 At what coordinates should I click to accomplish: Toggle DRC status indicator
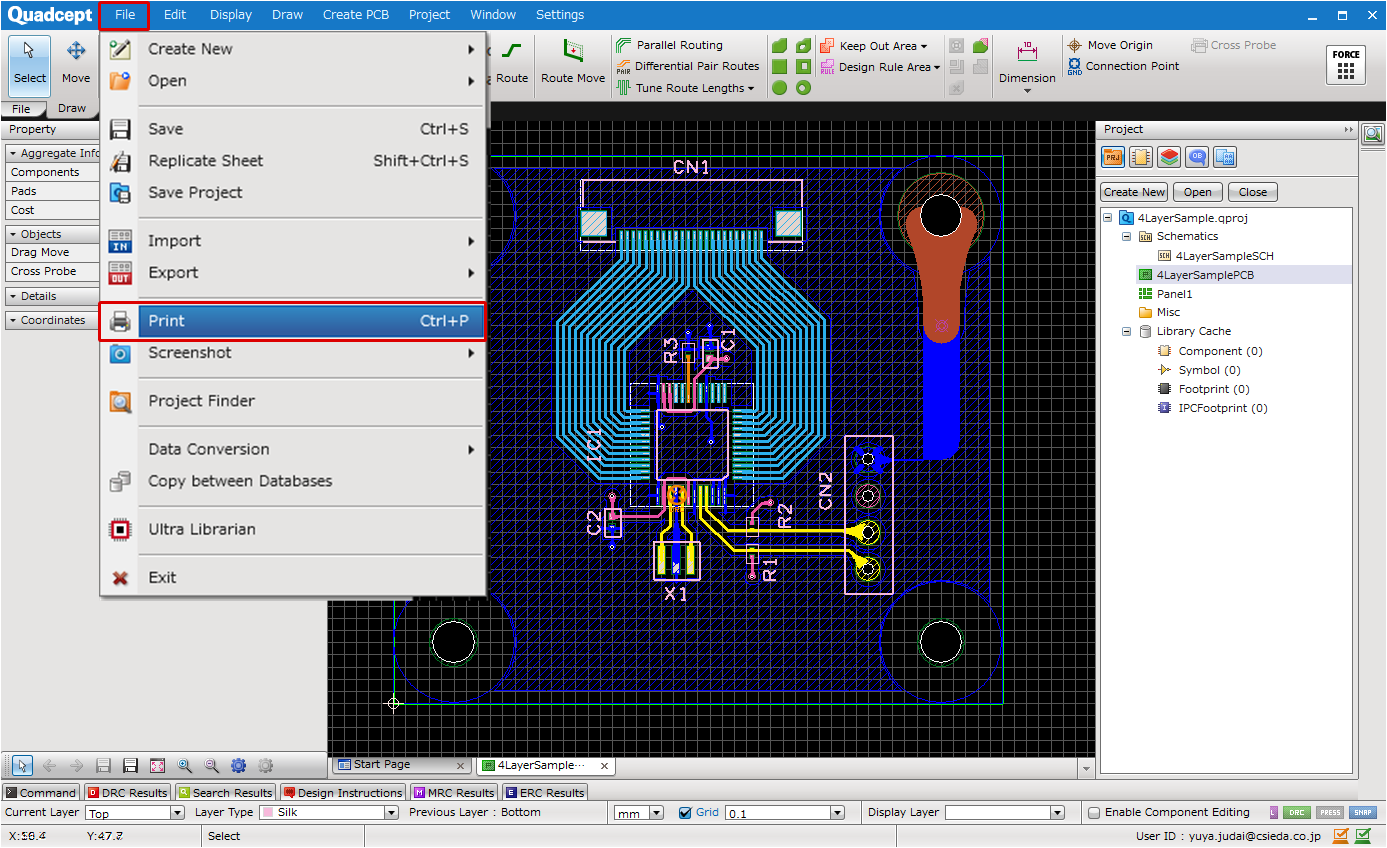[1297, 813]
